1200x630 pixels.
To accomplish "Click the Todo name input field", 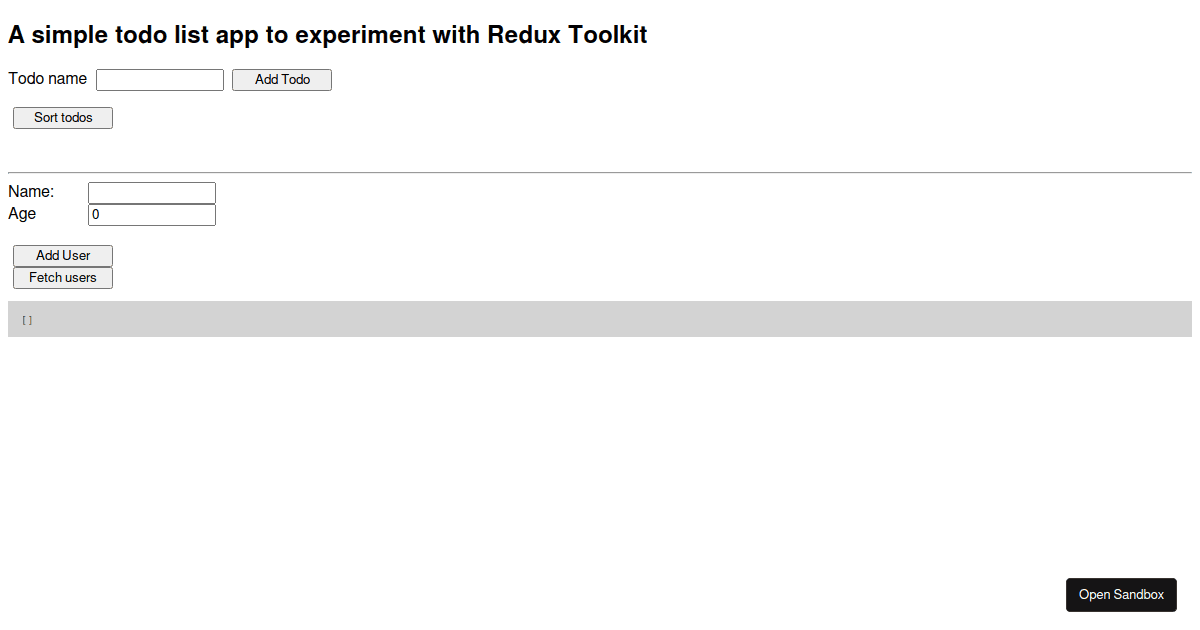I will coord(160,80).
